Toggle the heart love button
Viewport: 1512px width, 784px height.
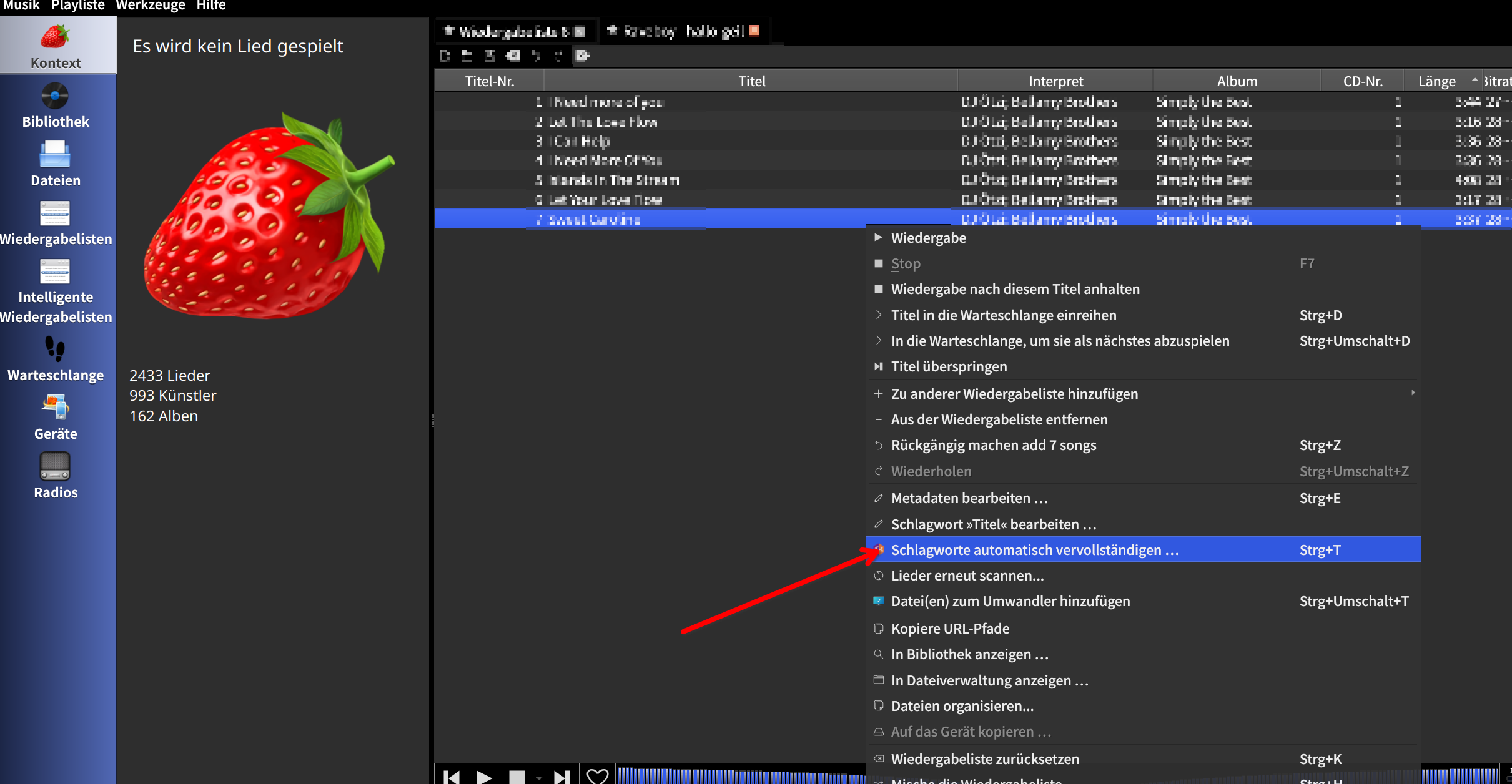597,775
